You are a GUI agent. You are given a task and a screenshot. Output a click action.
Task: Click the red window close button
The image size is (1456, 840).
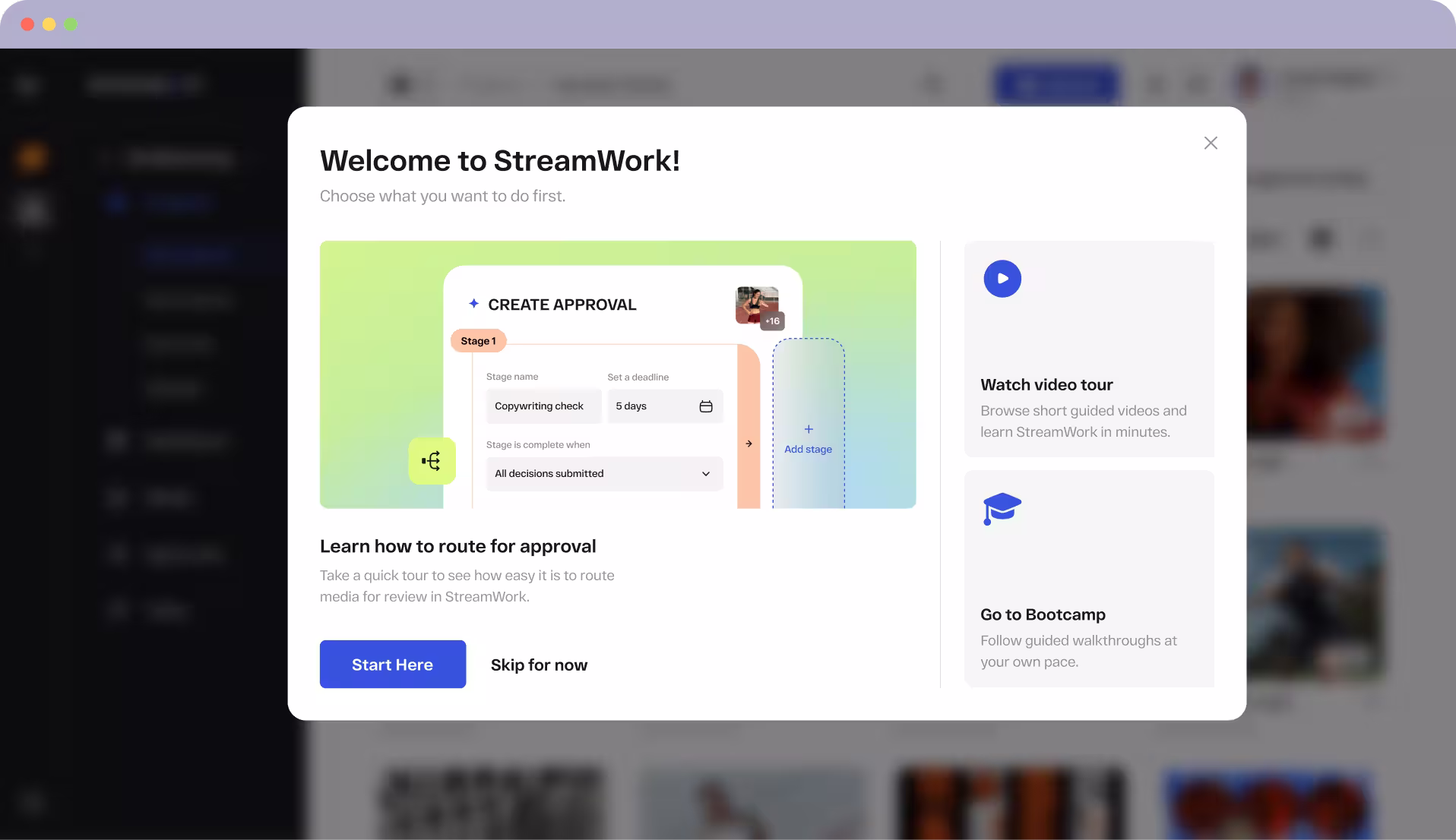click(27, 24)
